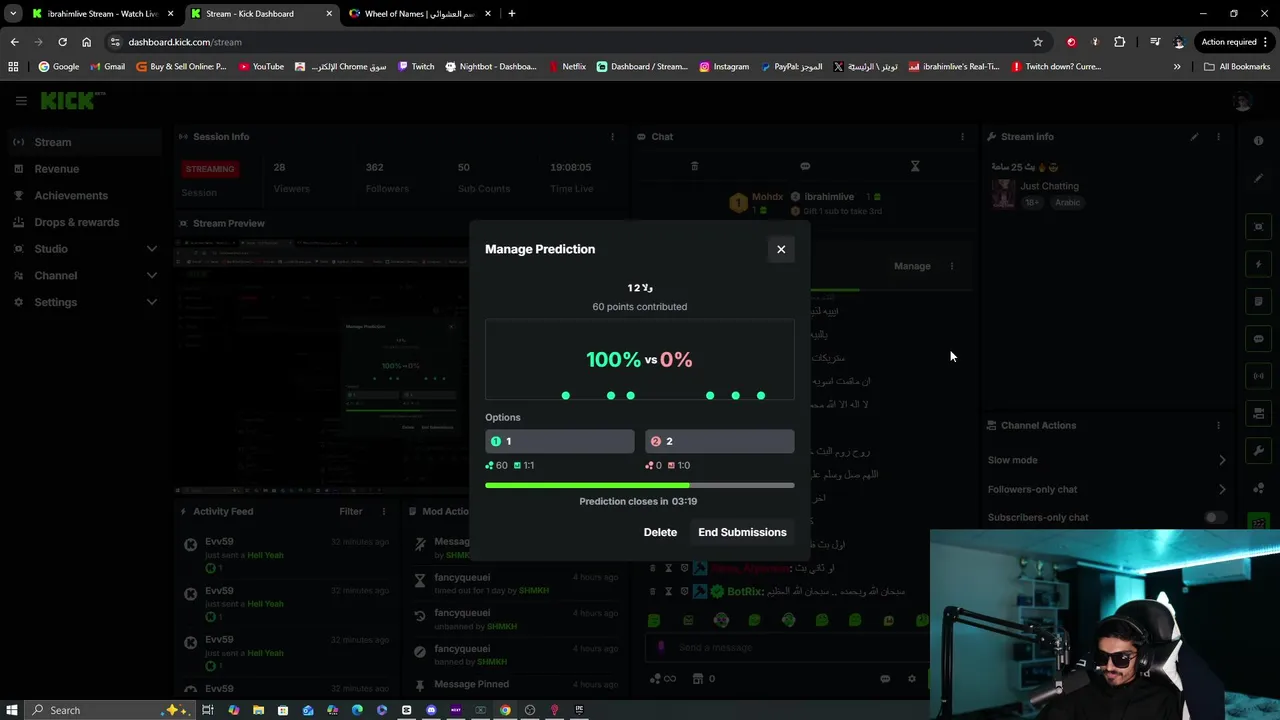Screen dimensions: 1280x720
Task: Click the chat speech bubble icon
Action: click(x=805, y=166)
